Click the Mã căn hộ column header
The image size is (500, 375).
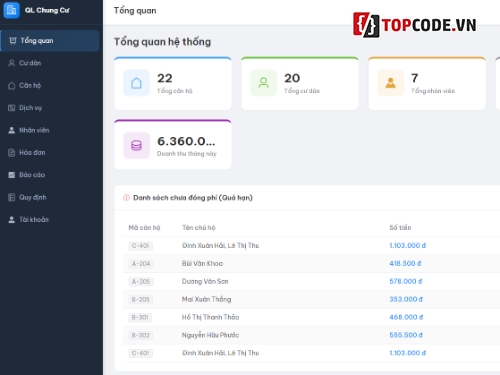click(144, 228)
